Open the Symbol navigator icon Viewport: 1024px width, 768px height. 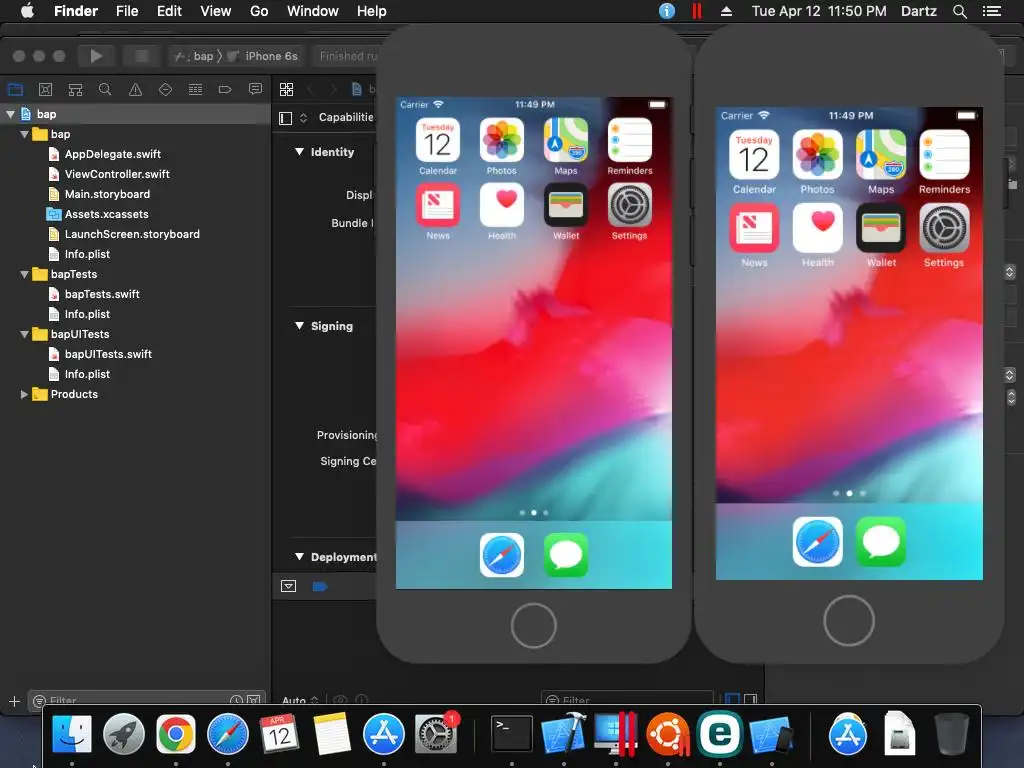tap(75, 89)
